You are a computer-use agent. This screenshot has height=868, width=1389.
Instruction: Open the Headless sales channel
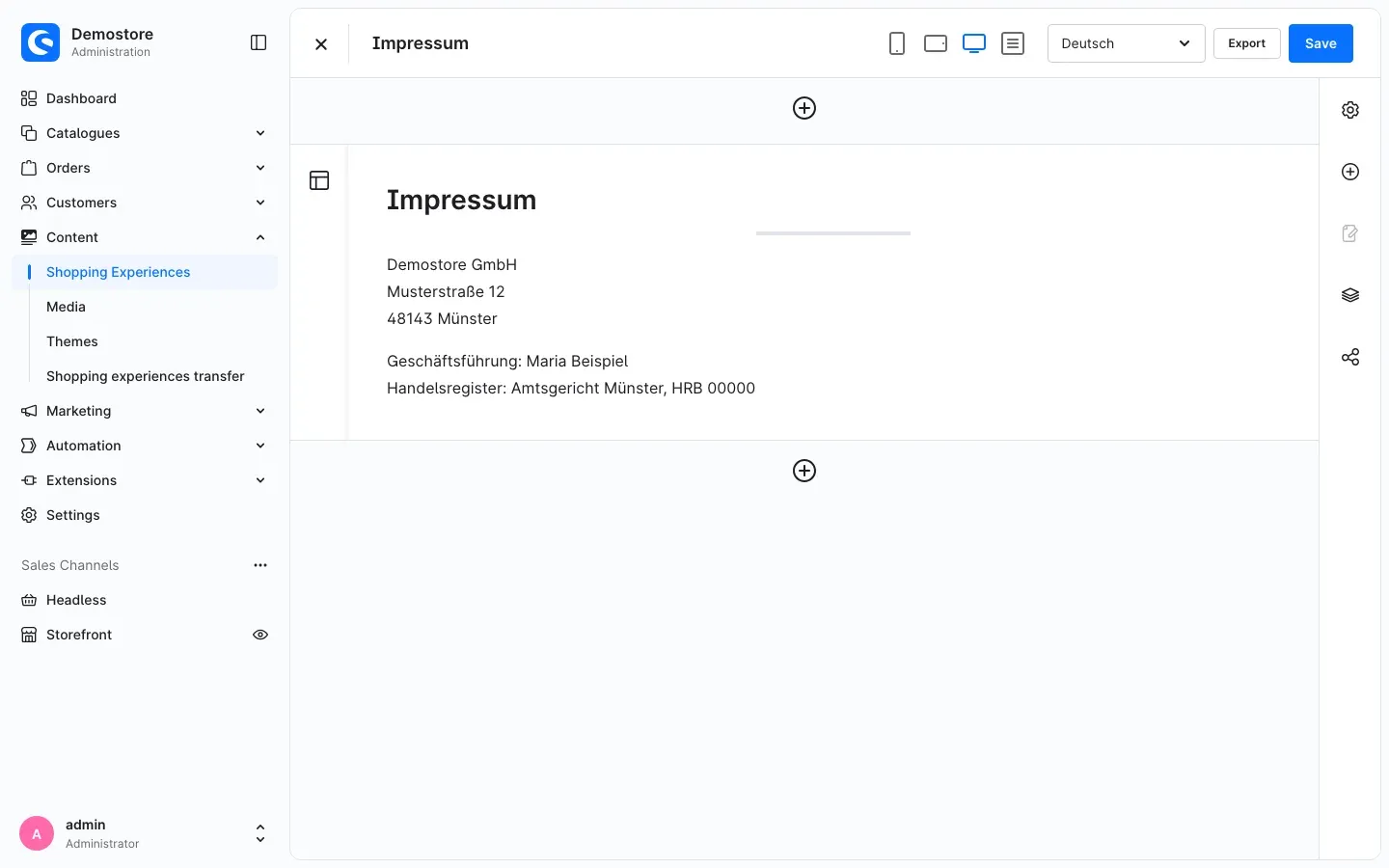(x=145, y=600)
